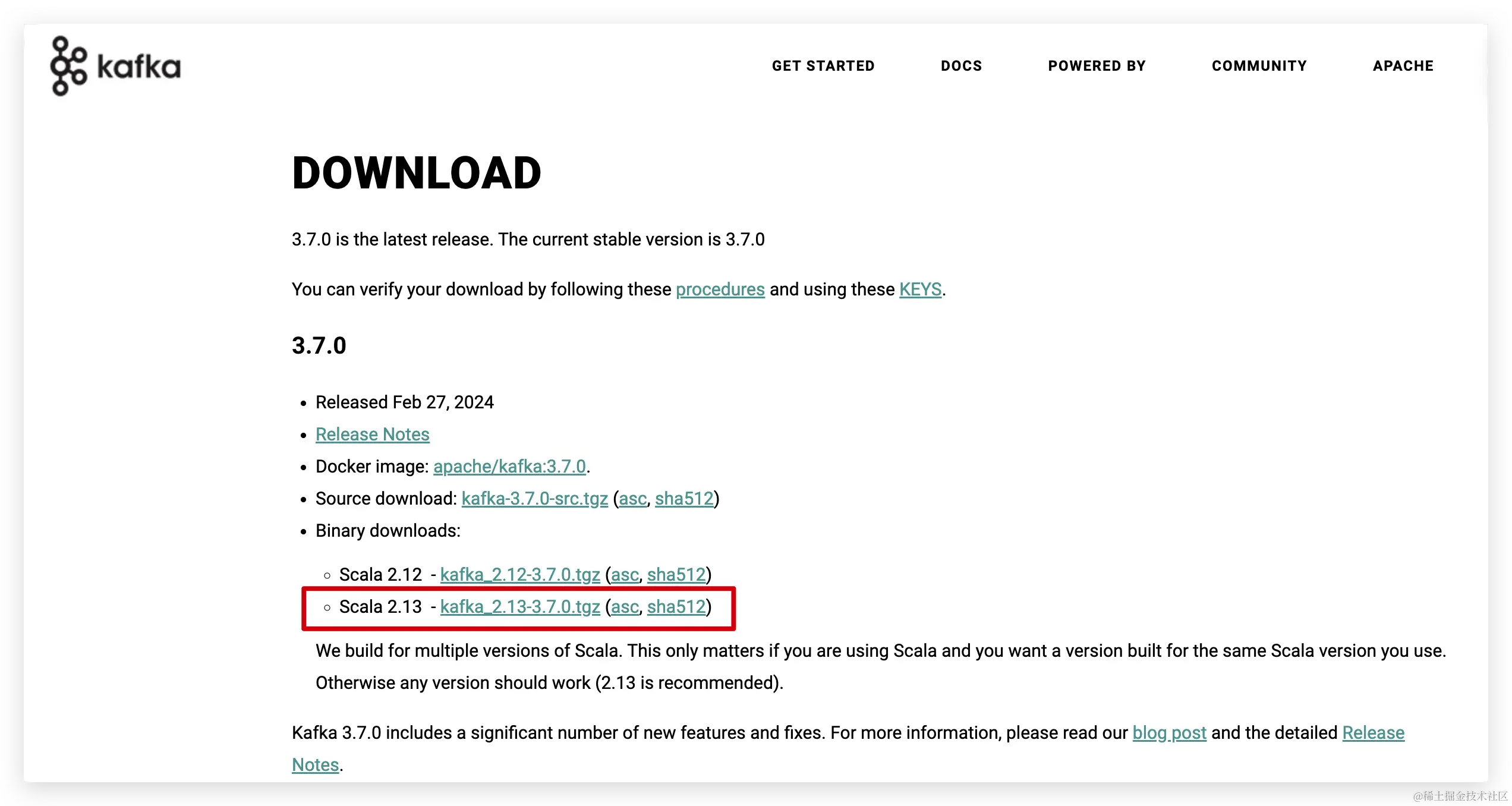
Task: Click the 'Released Feb 27, 2024' text
Action: tap(405, 402)
